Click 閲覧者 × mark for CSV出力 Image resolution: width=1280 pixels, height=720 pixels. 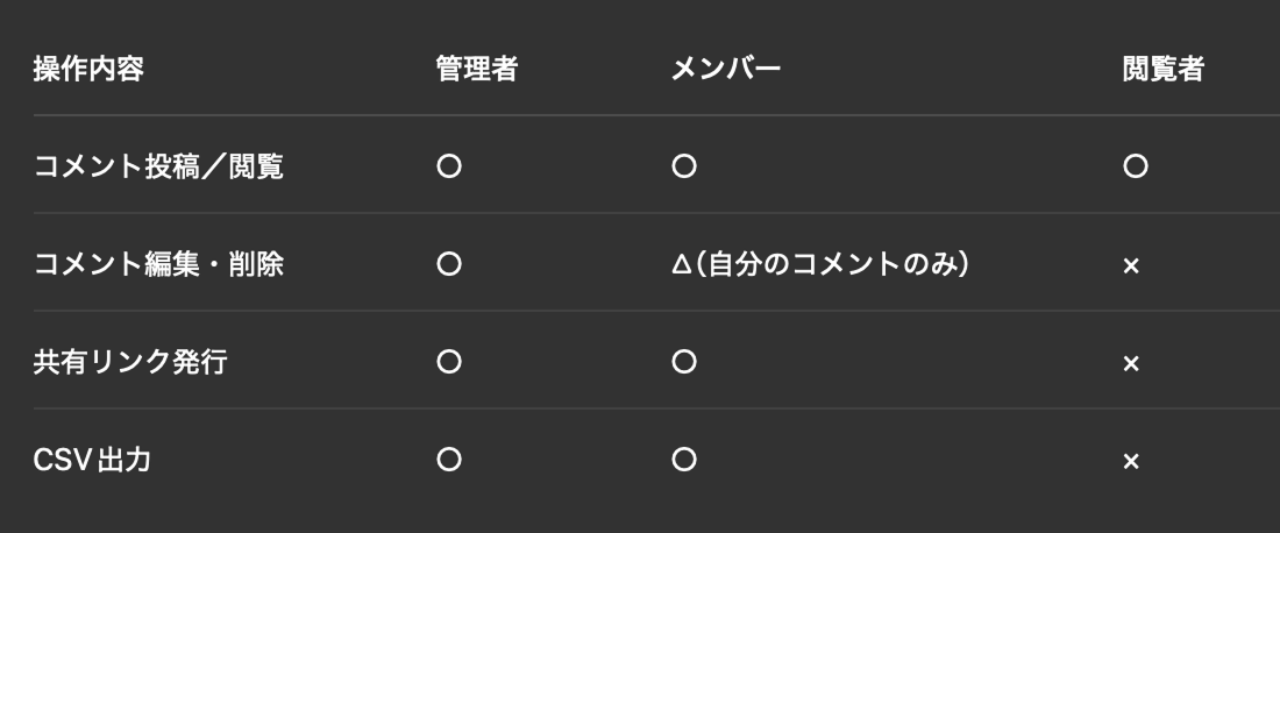click(1131, 462)
